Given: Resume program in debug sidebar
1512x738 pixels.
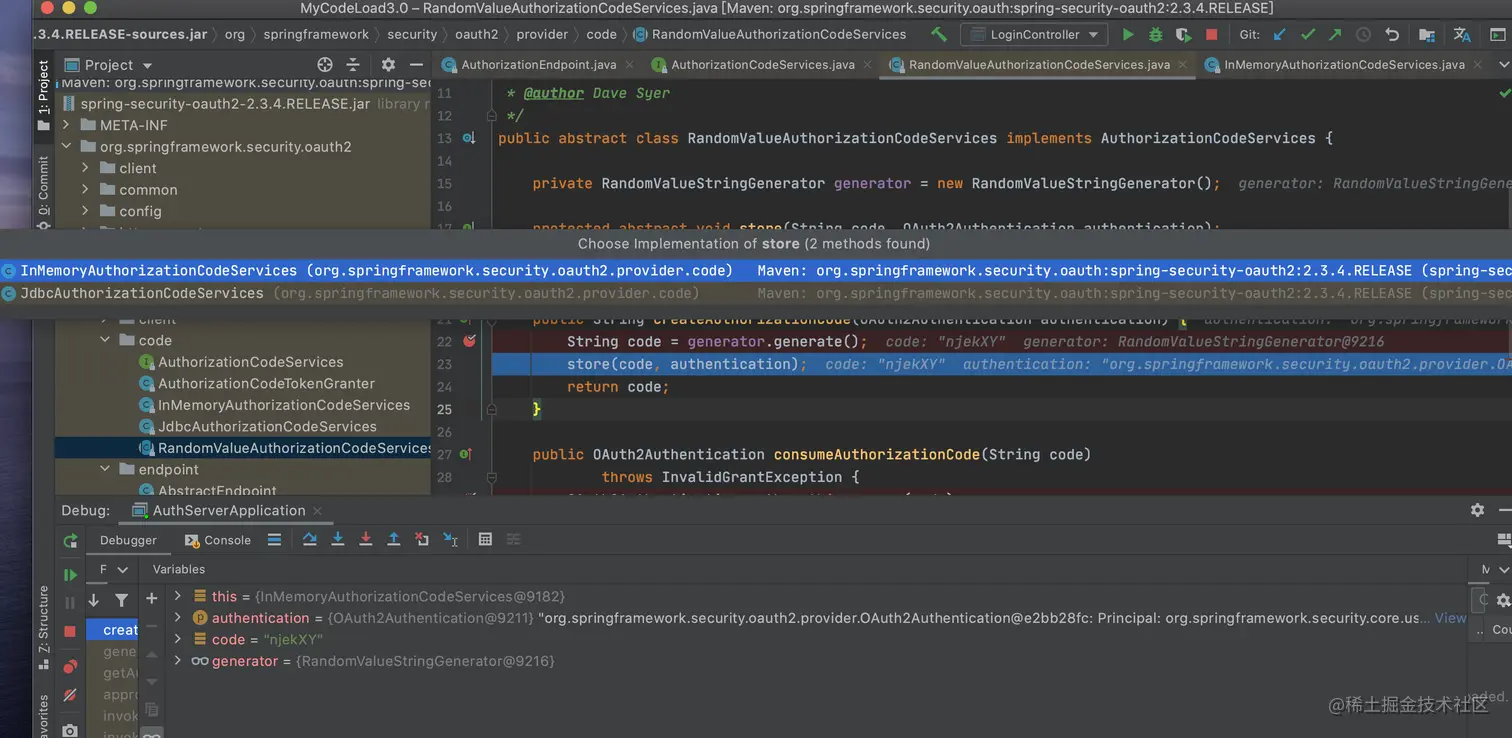Looking at the screenshot, I should click(x=70, y=575).
